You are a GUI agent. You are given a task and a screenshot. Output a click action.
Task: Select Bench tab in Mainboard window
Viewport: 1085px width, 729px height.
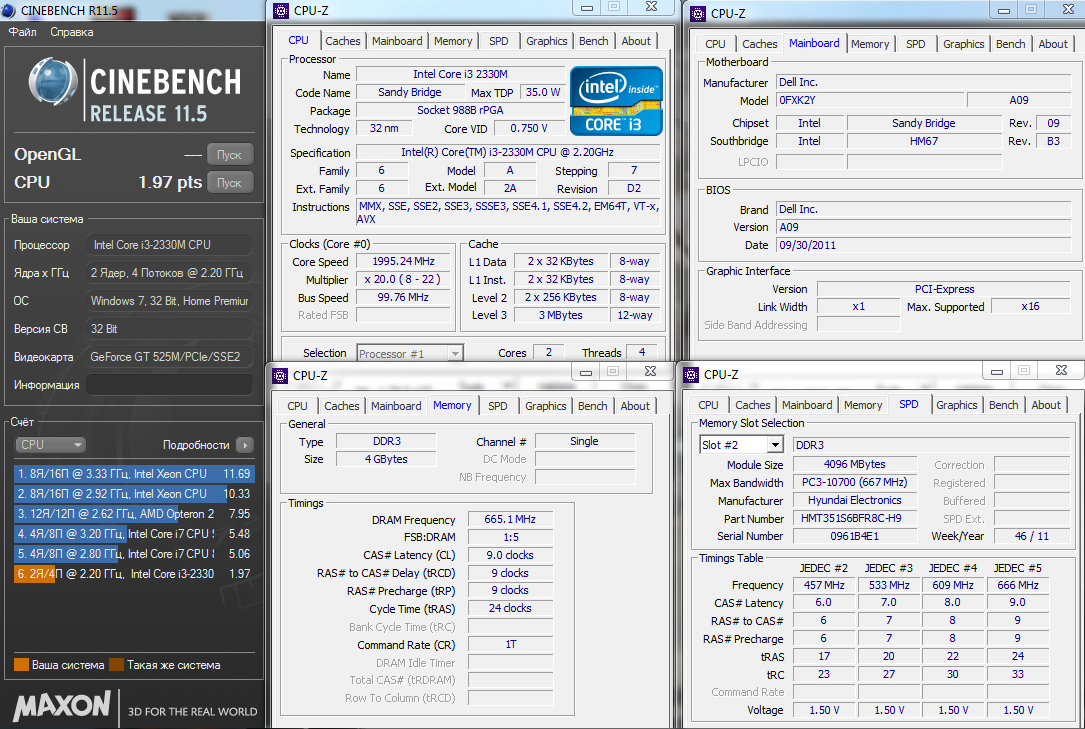1010,44
